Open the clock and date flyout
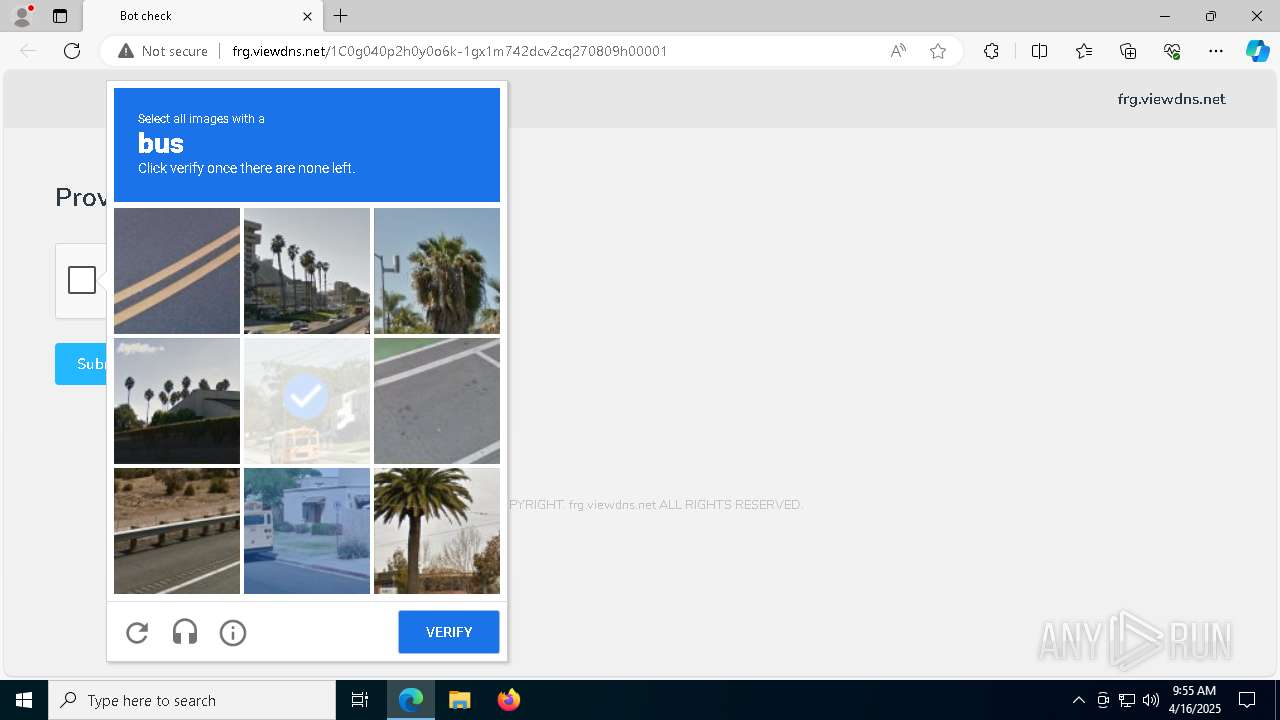 [1195, 700]
